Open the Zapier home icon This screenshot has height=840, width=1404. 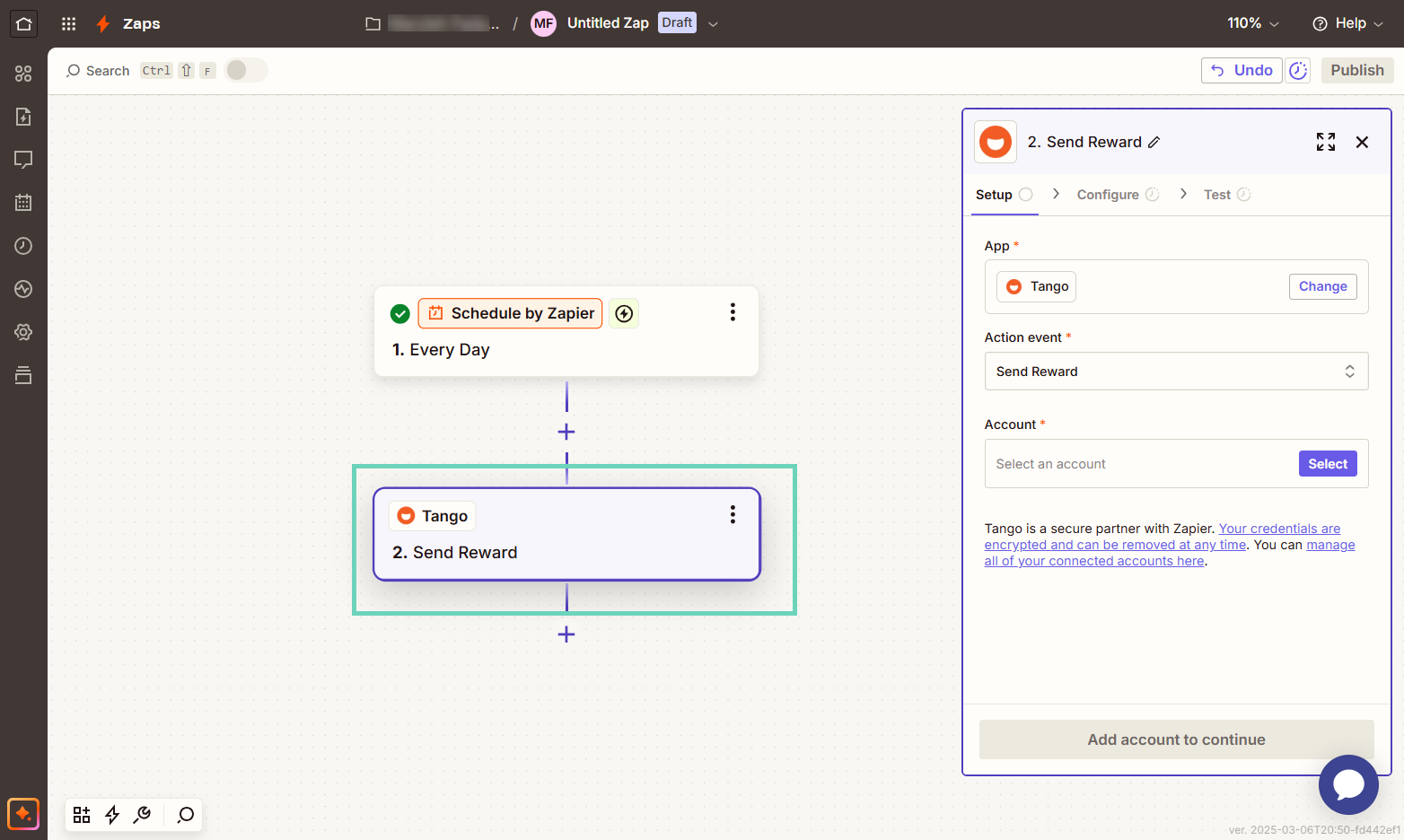click(x=23, y=23)
